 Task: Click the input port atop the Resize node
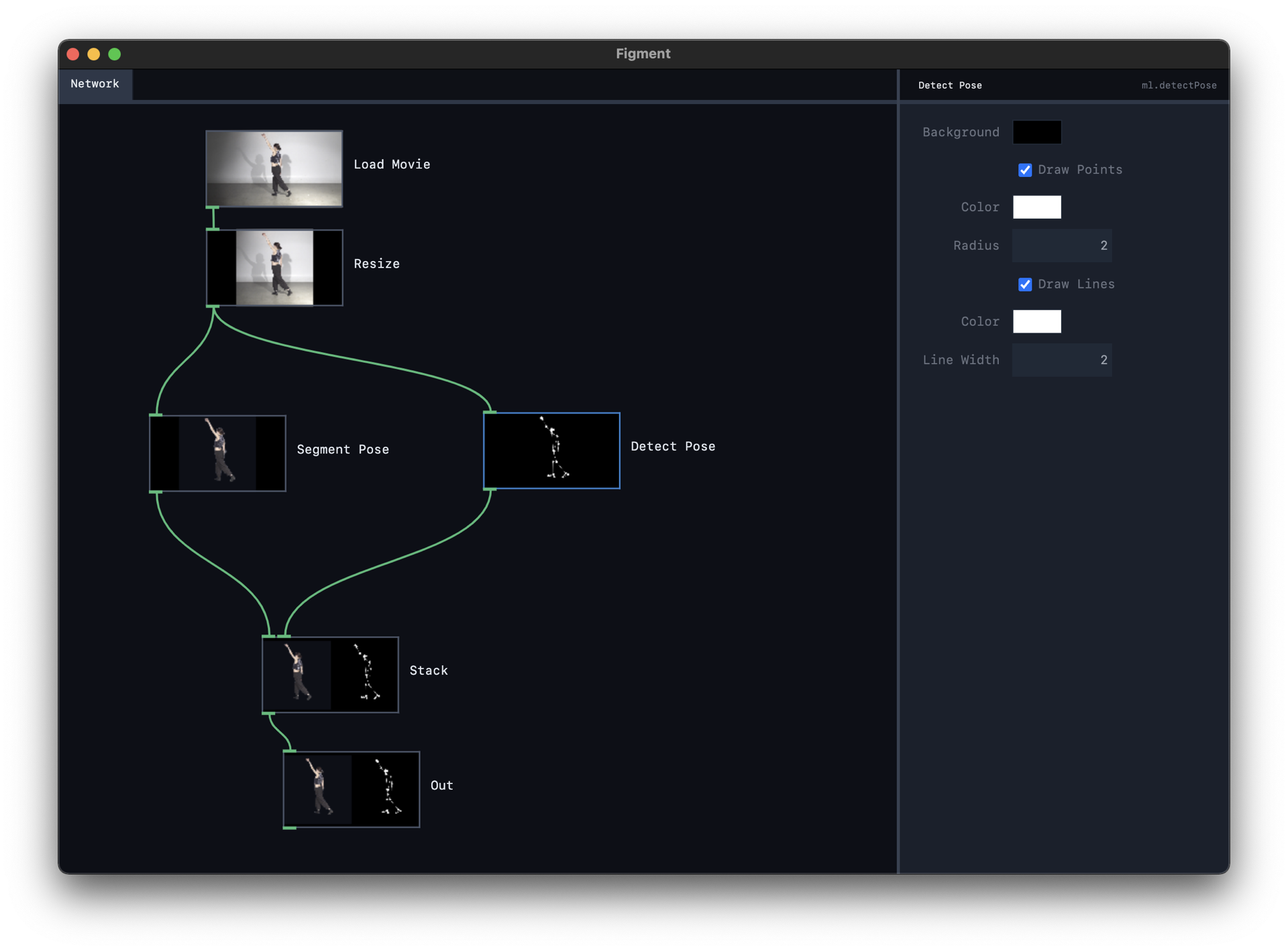(214, 228)
